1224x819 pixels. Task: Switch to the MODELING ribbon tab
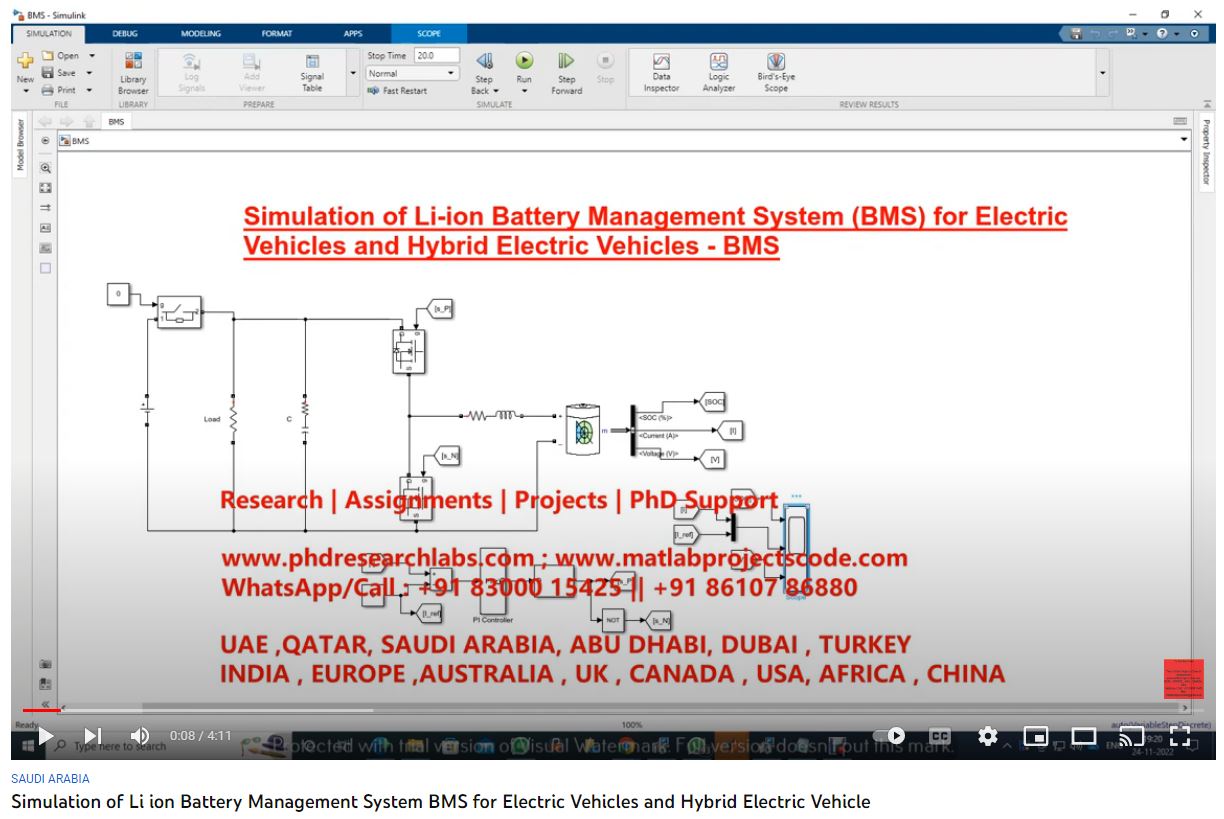point(201,33)
